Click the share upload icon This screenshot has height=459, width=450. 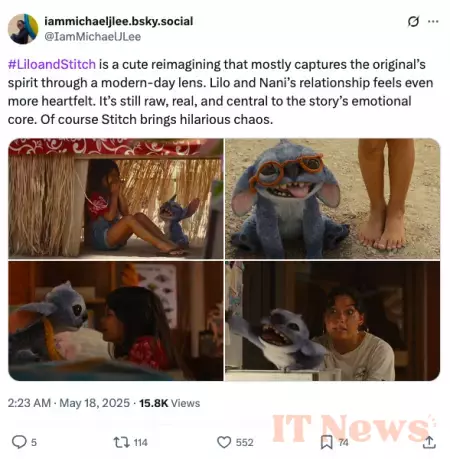(429, 442)
